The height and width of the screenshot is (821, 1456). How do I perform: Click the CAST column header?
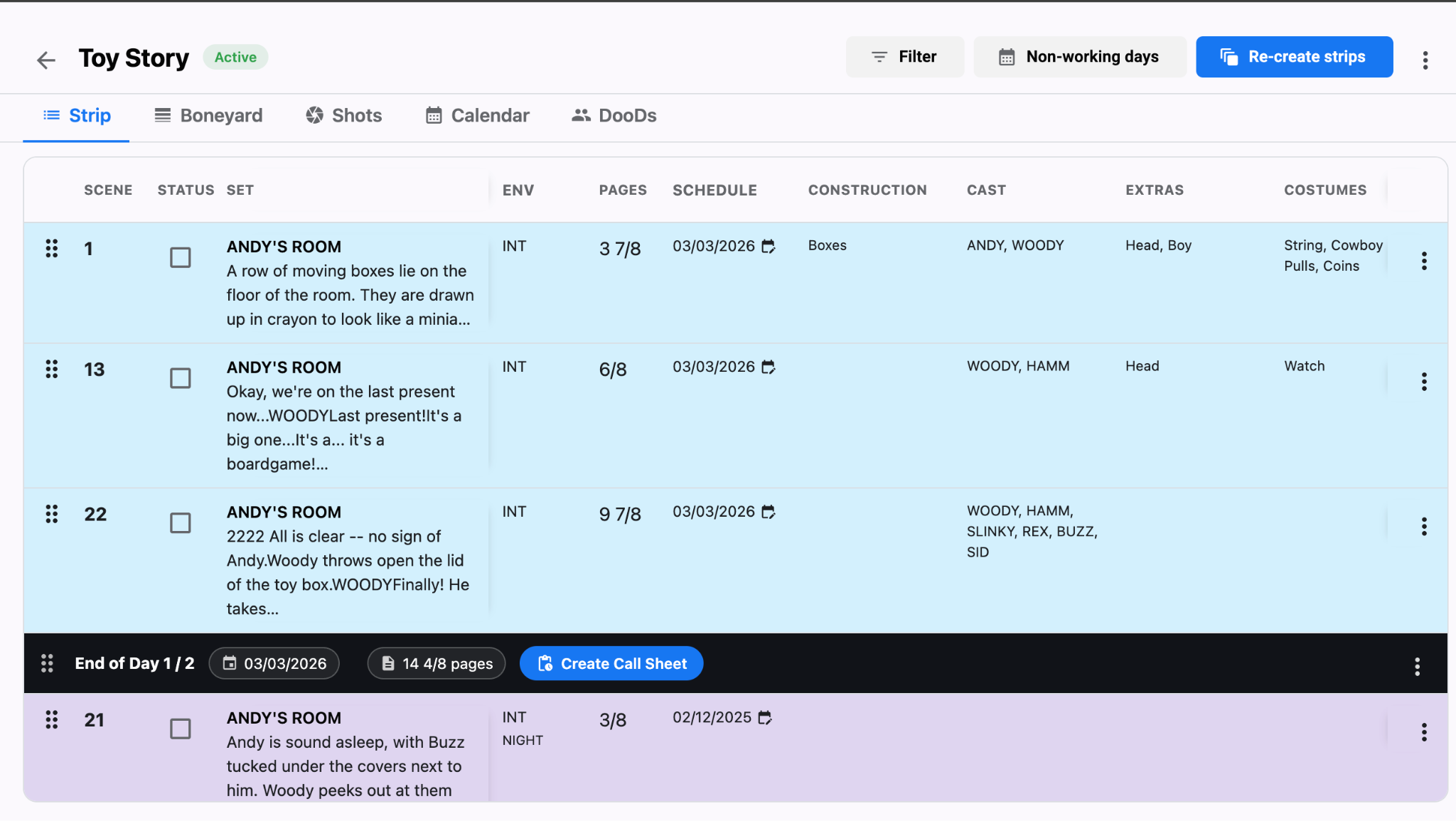click(986, 190)
